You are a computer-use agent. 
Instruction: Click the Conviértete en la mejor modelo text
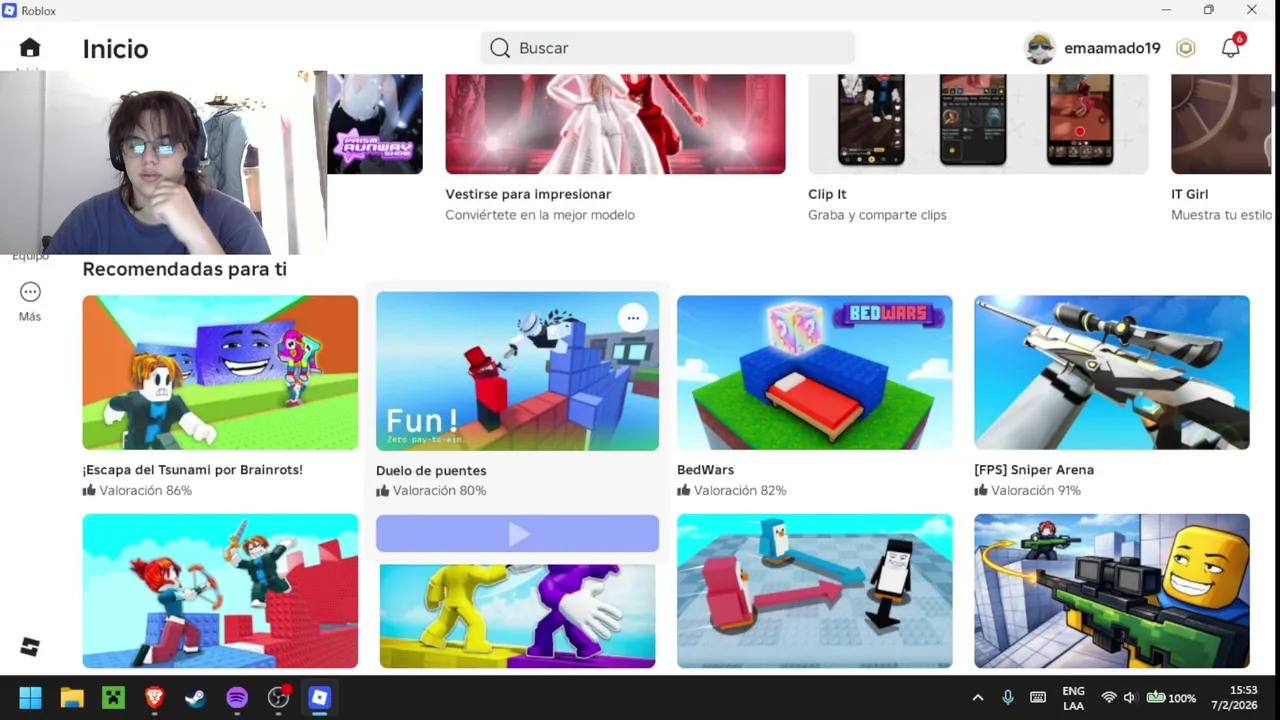[x=540, y=215]
